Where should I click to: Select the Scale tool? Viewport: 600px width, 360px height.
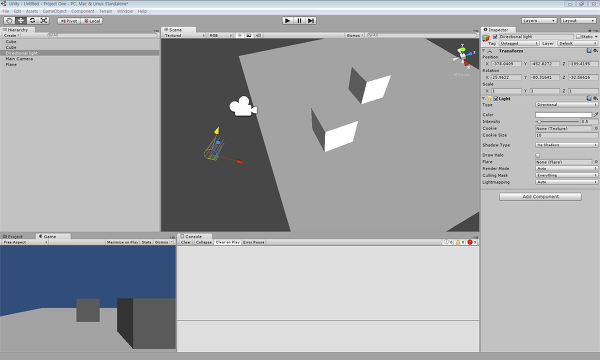44,21
